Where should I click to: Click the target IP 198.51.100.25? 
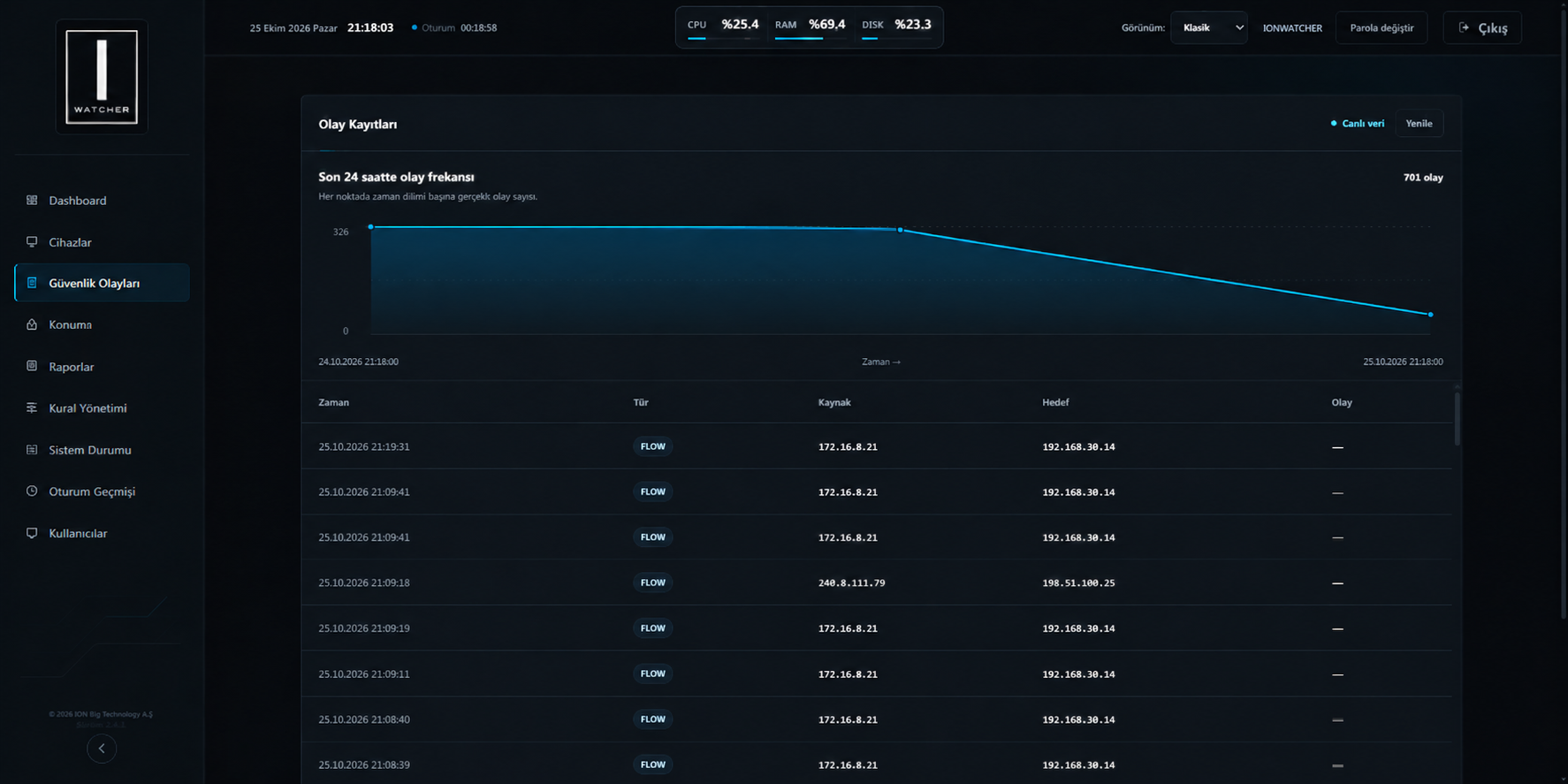[x=1078, y=583]
